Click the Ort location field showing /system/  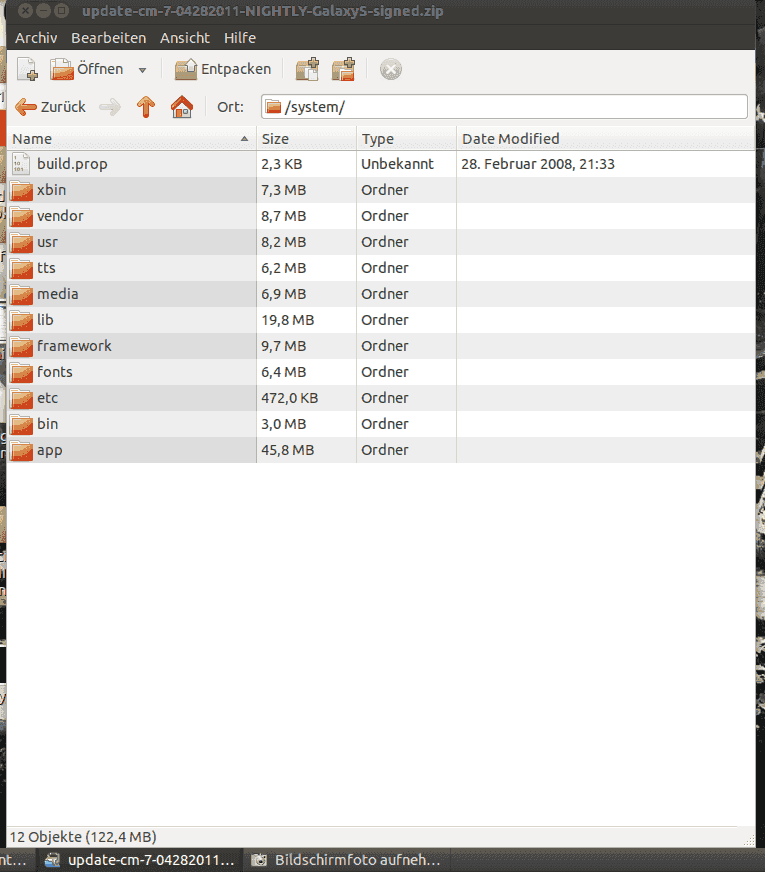click(504, 107)
